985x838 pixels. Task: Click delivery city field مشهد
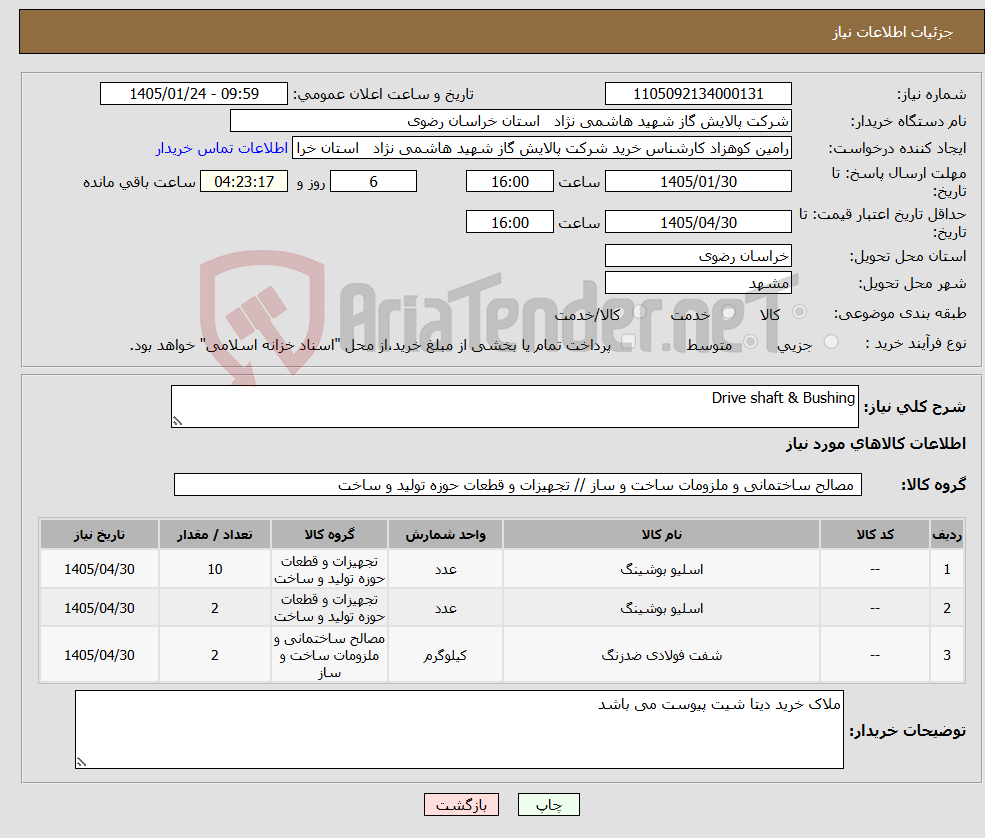click(x=698, y=283)
